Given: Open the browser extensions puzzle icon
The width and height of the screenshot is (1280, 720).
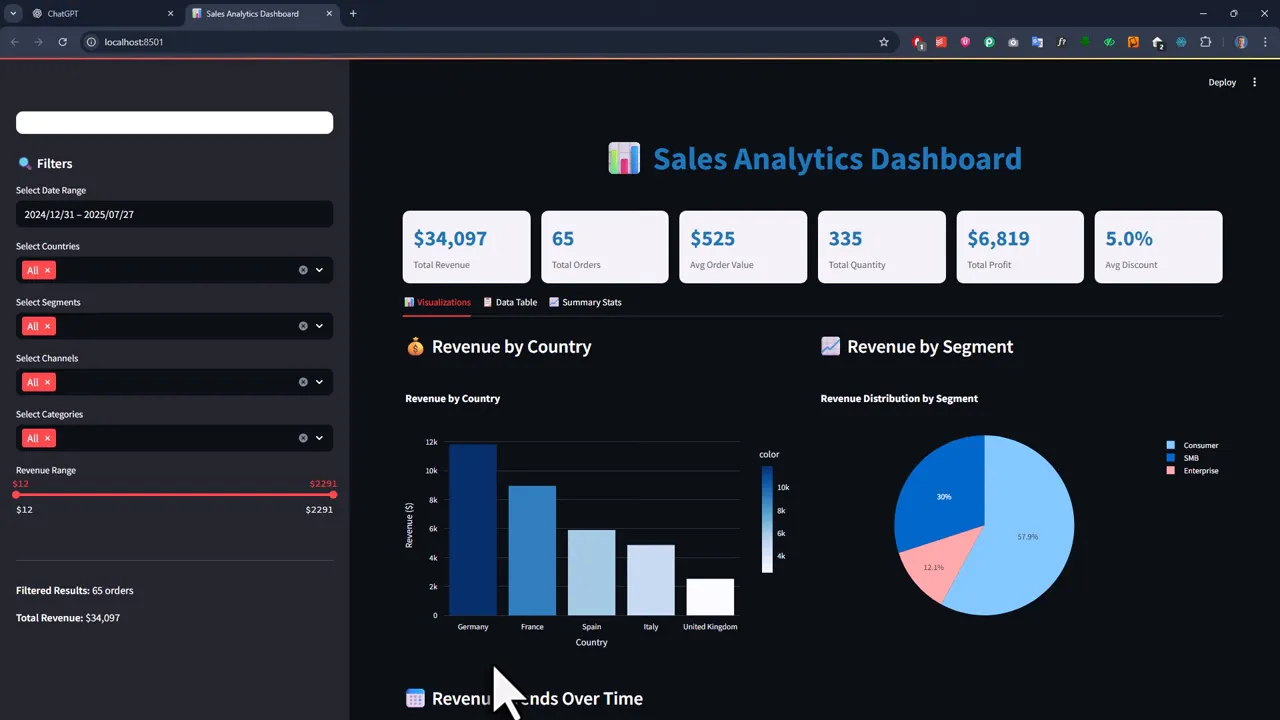Looking at the screenshot, I should (1205, 42).
